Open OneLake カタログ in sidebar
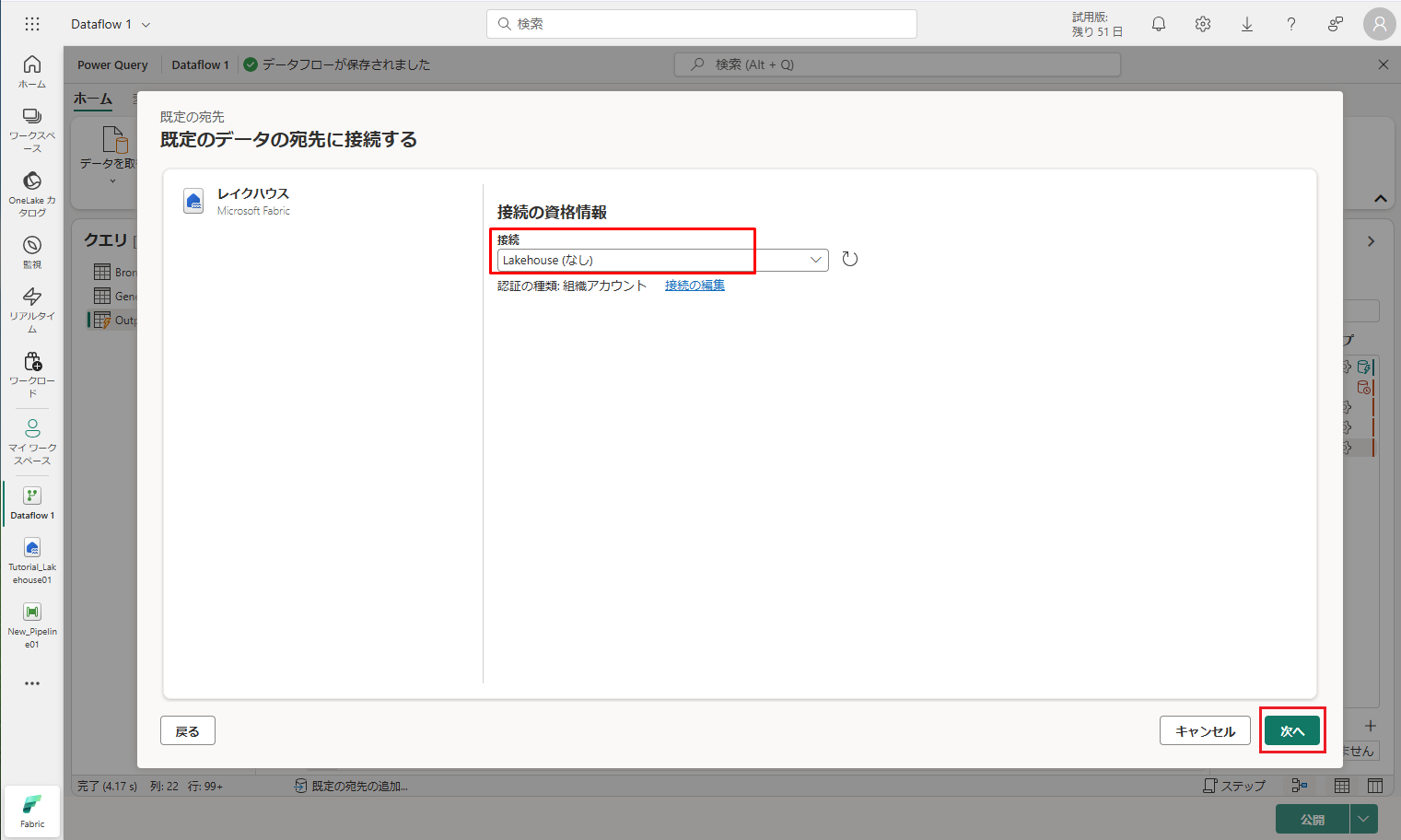Image resolution: width=1401 pixels, height=840 pixels. pos(32,193)
